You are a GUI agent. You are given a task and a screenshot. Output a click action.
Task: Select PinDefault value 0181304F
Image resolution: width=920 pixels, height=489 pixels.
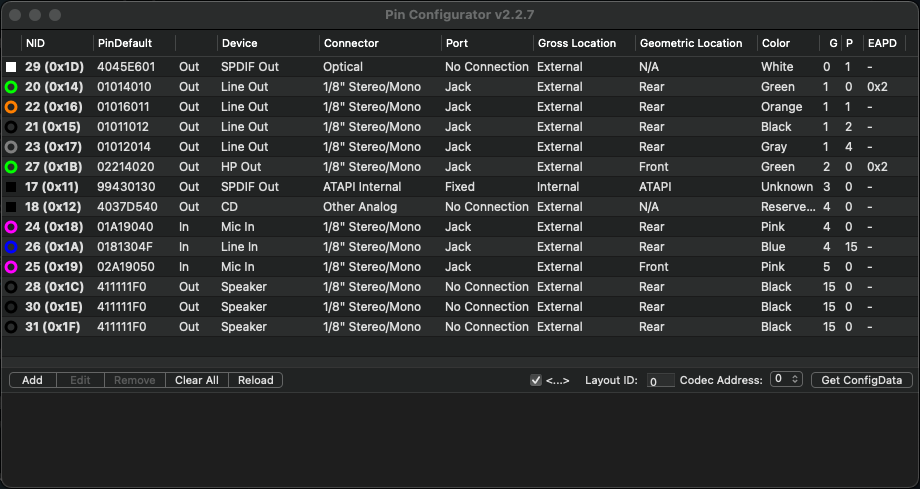point(124,247)
